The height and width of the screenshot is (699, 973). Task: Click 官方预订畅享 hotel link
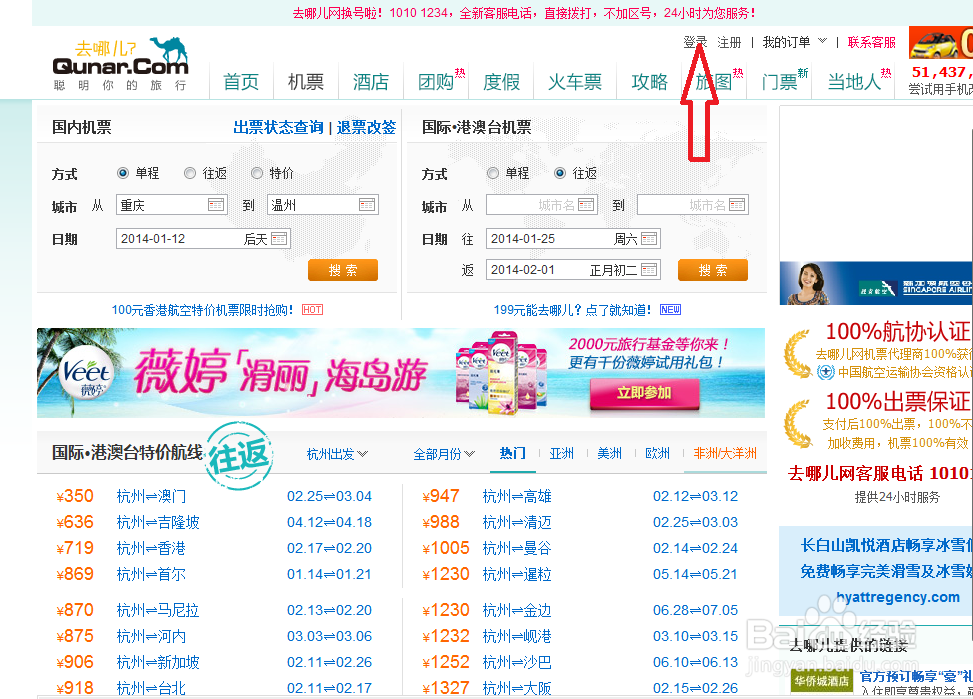[916, 676]
